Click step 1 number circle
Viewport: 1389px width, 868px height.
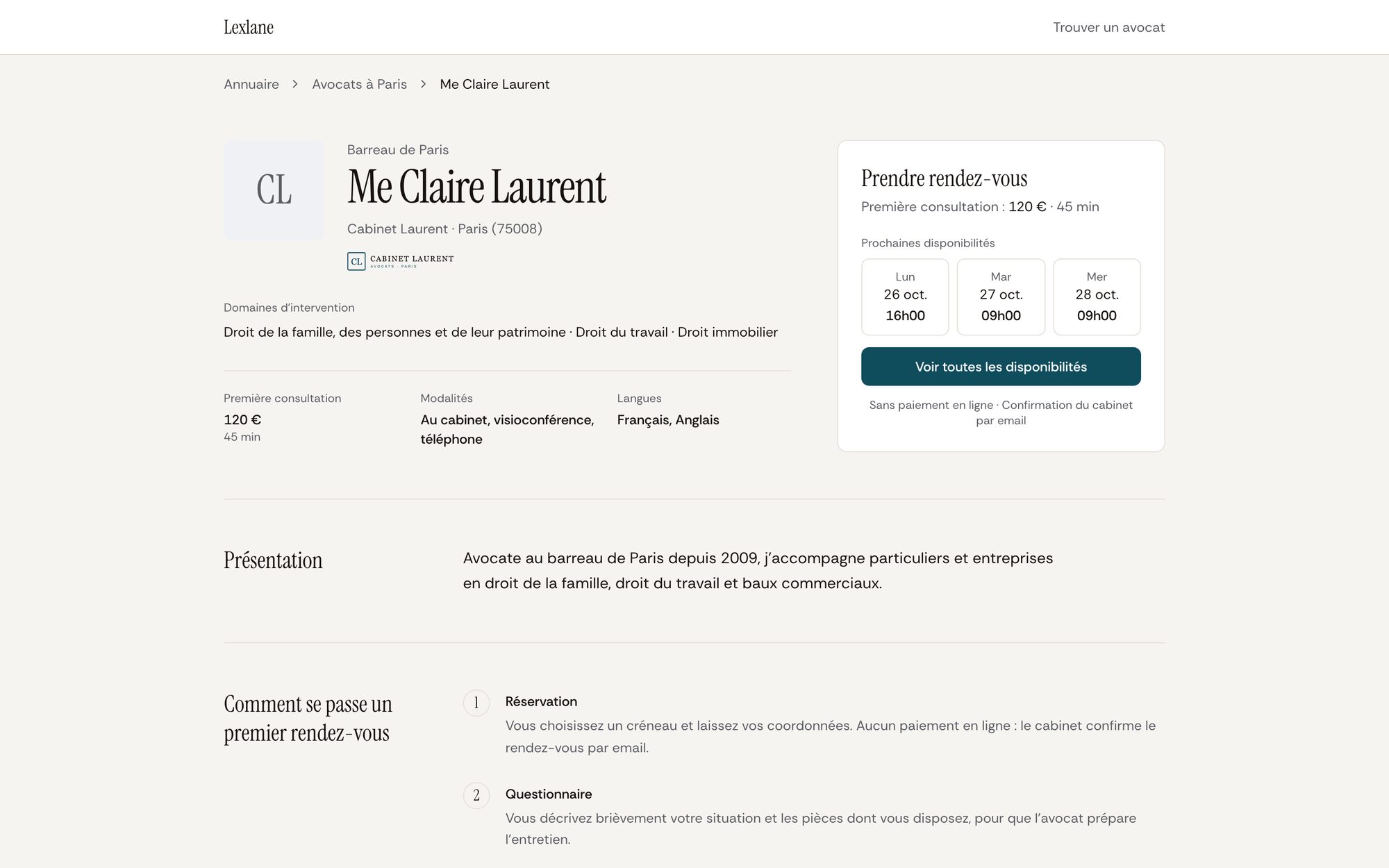point(476,703)
